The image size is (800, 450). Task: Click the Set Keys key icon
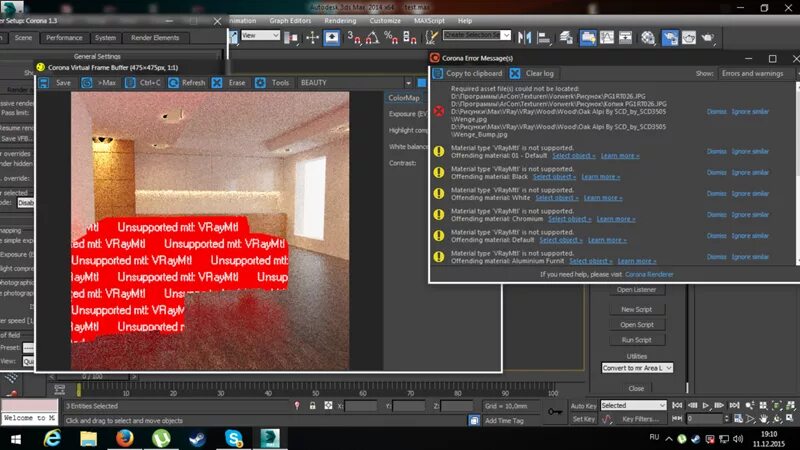555,411
